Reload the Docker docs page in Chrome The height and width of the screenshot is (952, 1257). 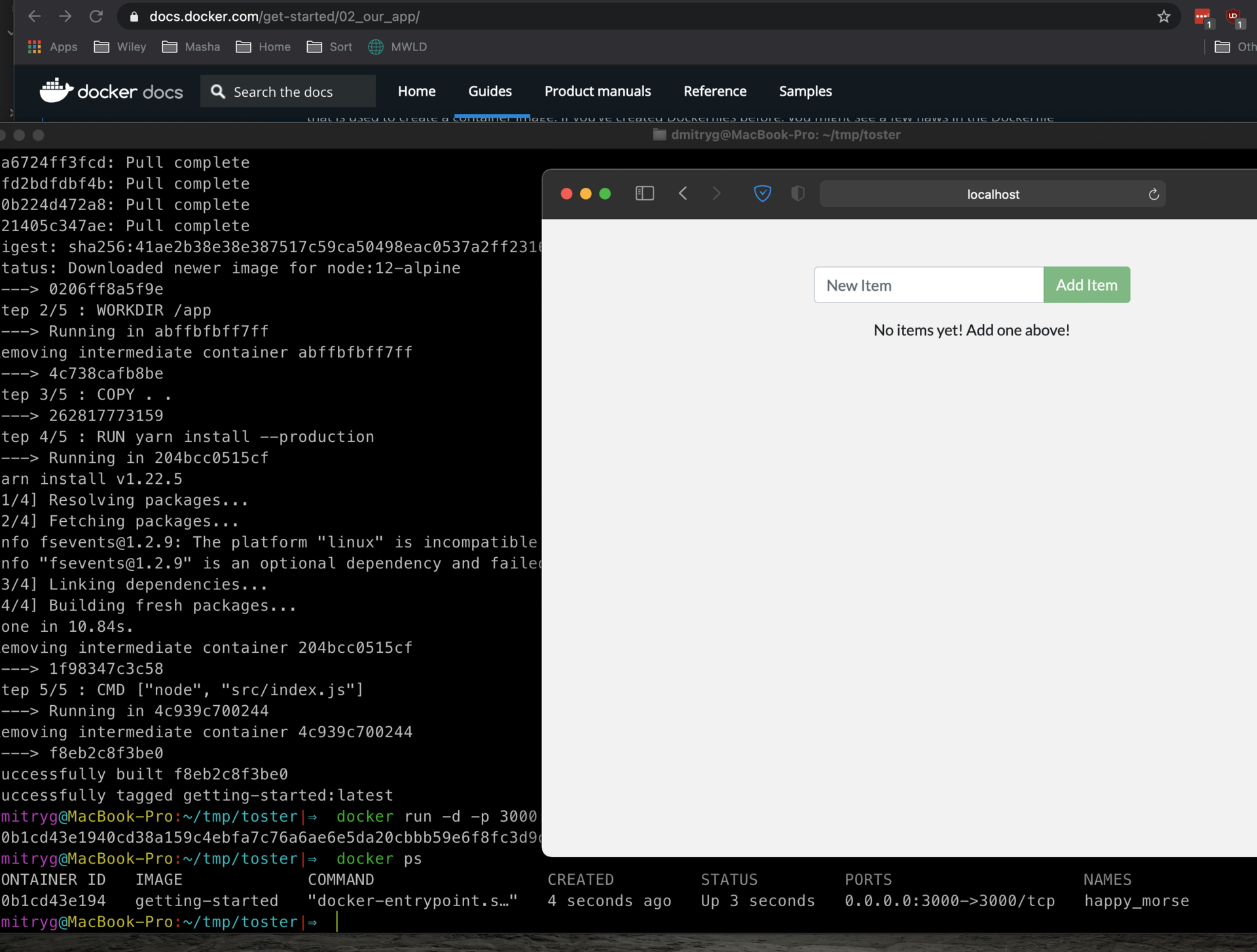[x=96, y=16]
